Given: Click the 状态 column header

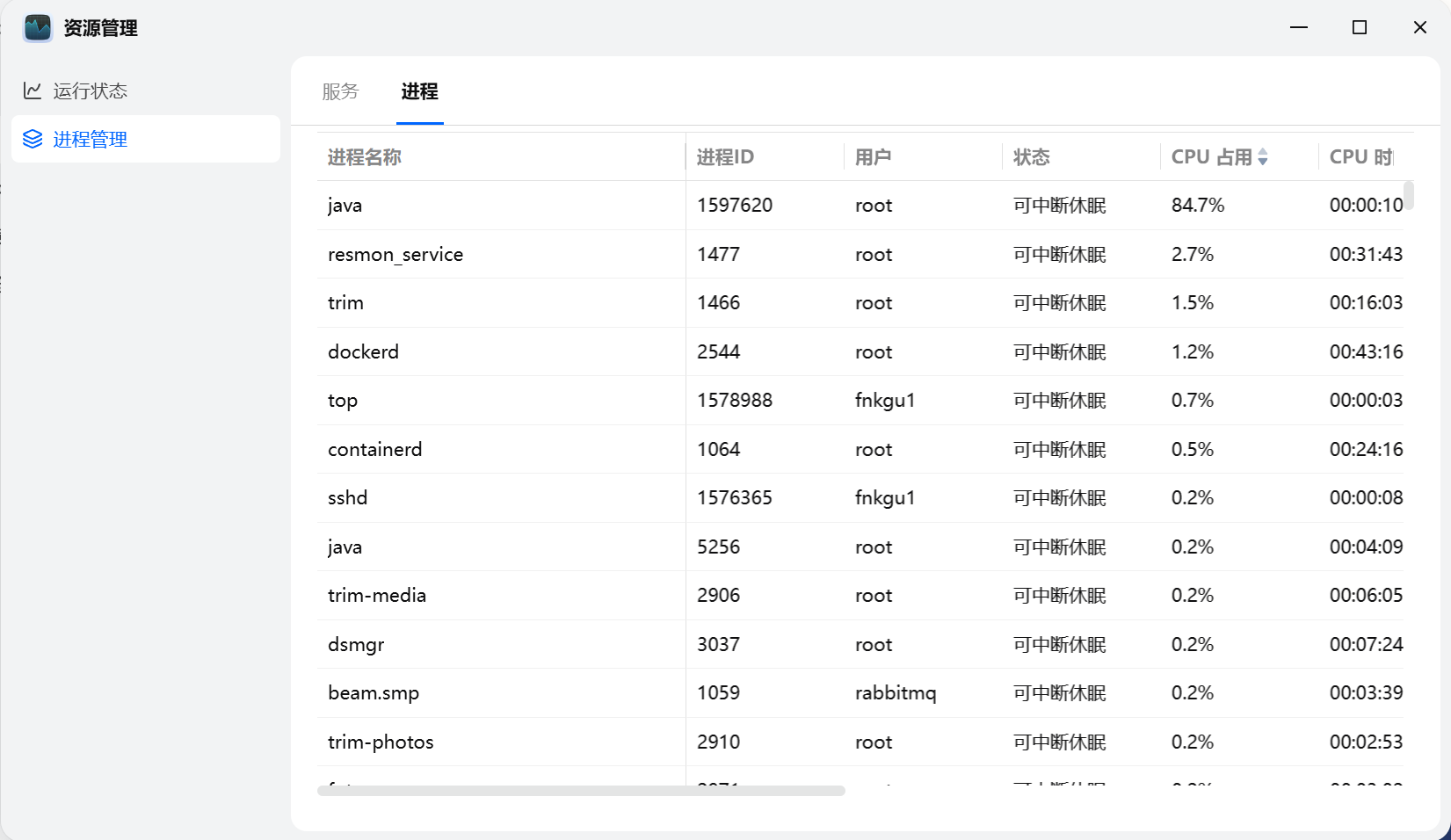Looking at the screenshot, I should (1031, 156).
